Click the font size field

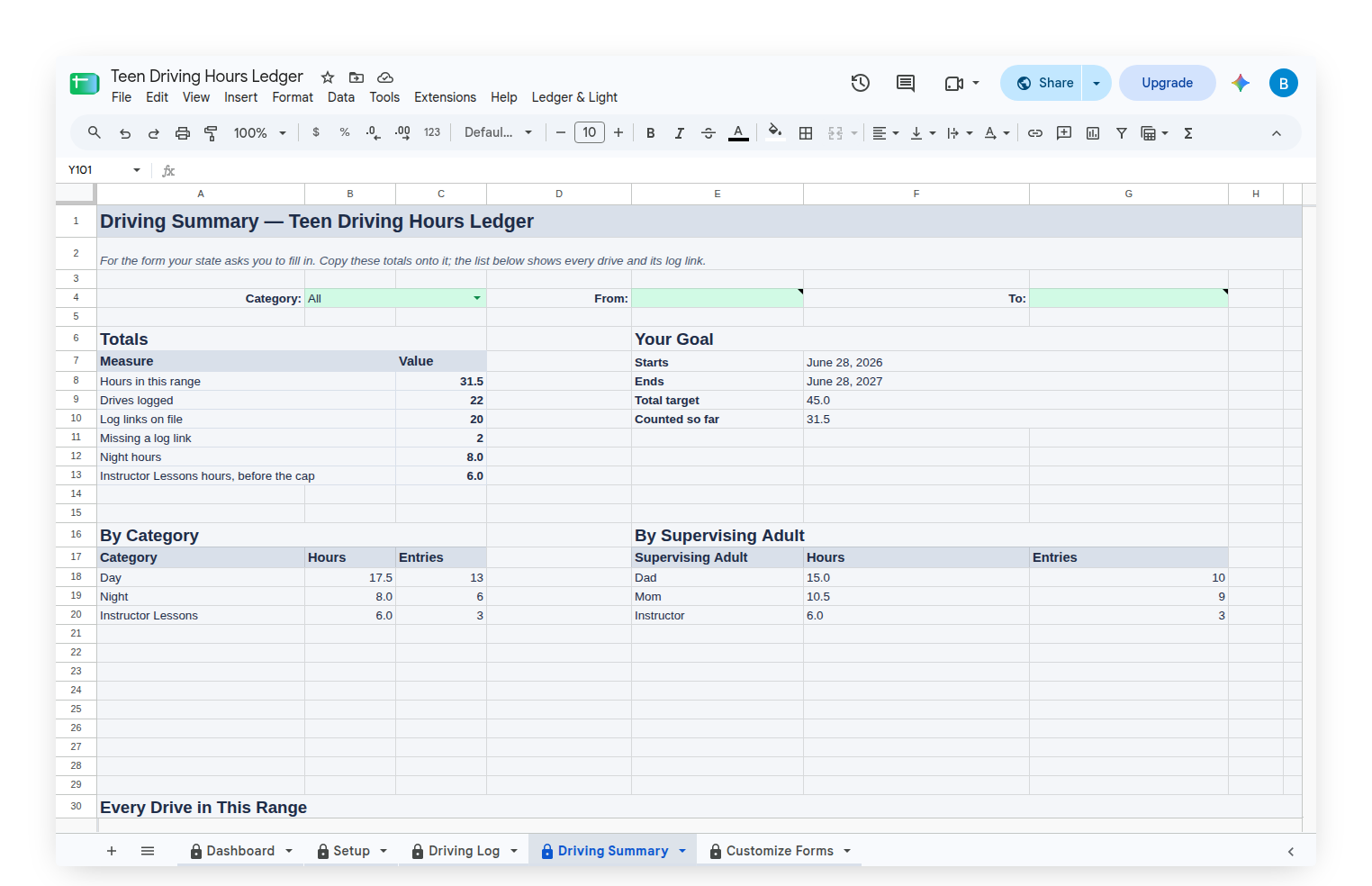(x=590, y=132)
